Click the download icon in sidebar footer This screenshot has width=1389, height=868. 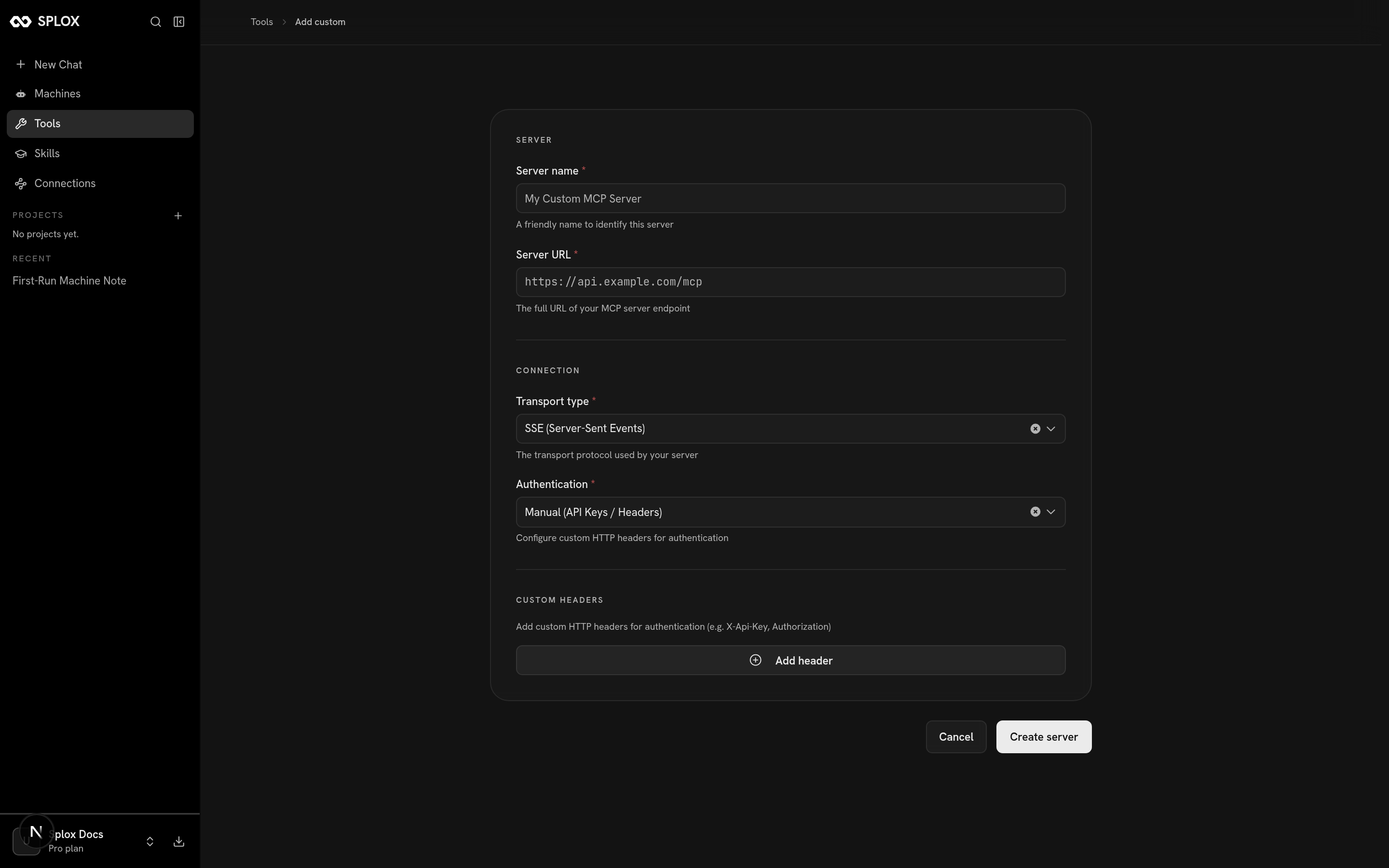click(179, 841)
